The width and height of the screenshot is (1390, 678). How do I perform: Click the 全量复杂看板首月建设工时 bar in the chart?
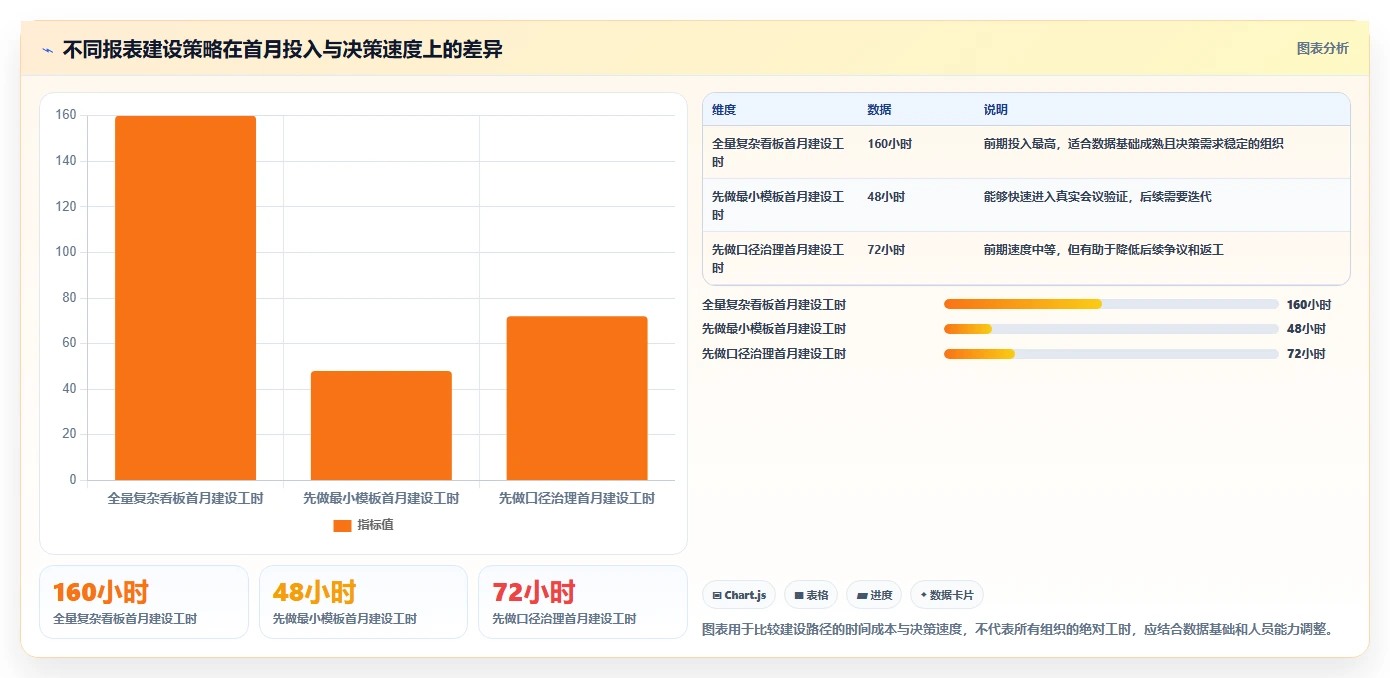click(x=185, y=298)
